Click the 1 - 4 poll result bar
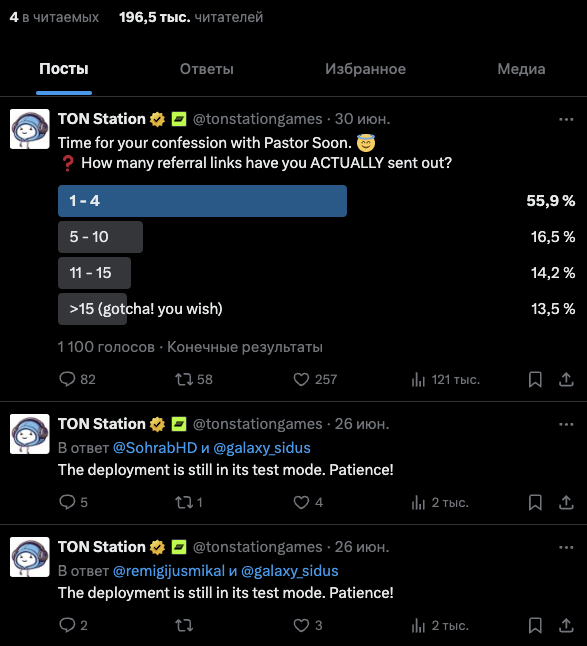Image resolution: width=587 pixels, height=646 pixels. (202, 201)
